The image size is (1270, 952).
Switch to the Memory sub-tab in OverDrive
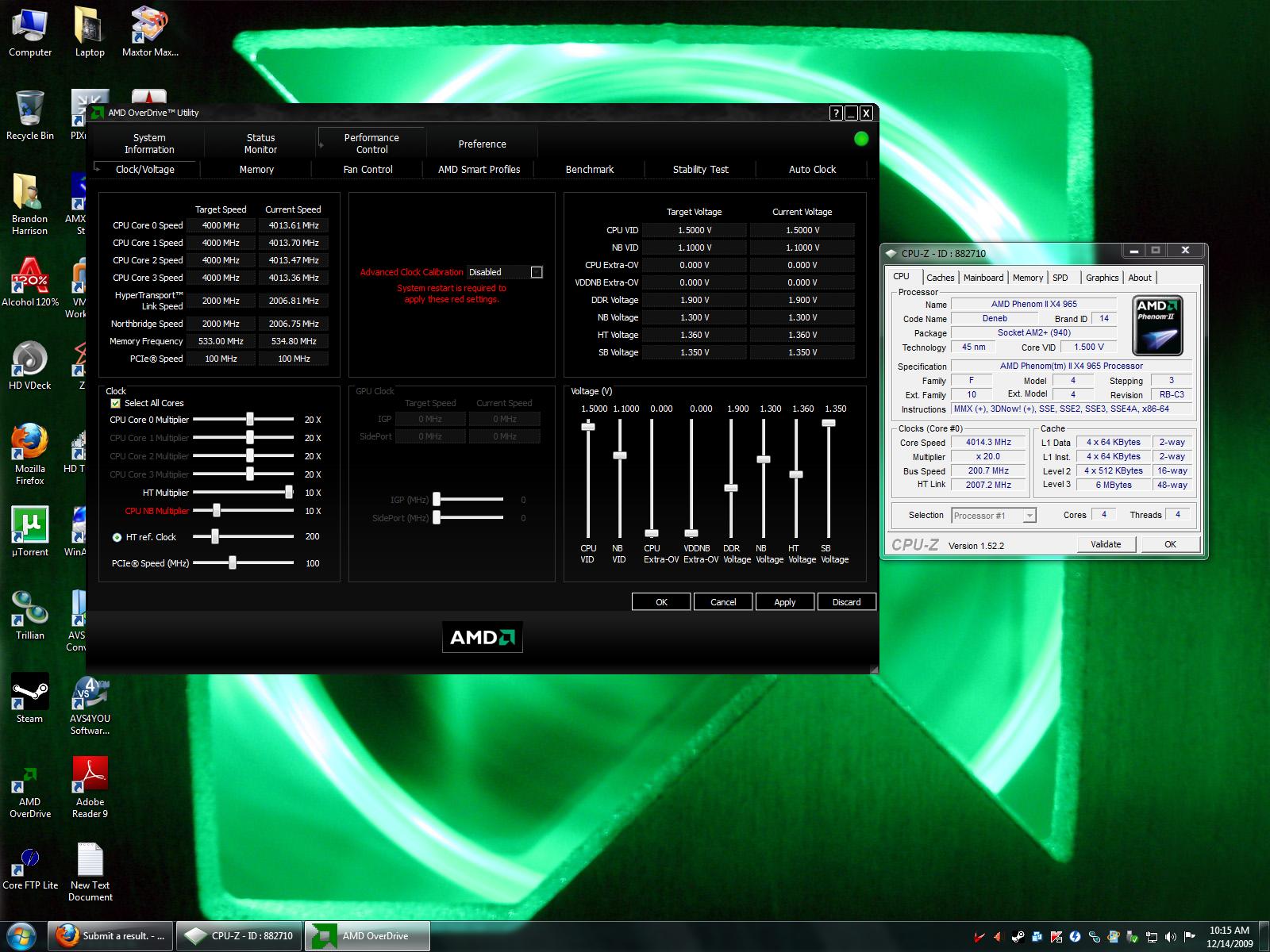point(256,169)
